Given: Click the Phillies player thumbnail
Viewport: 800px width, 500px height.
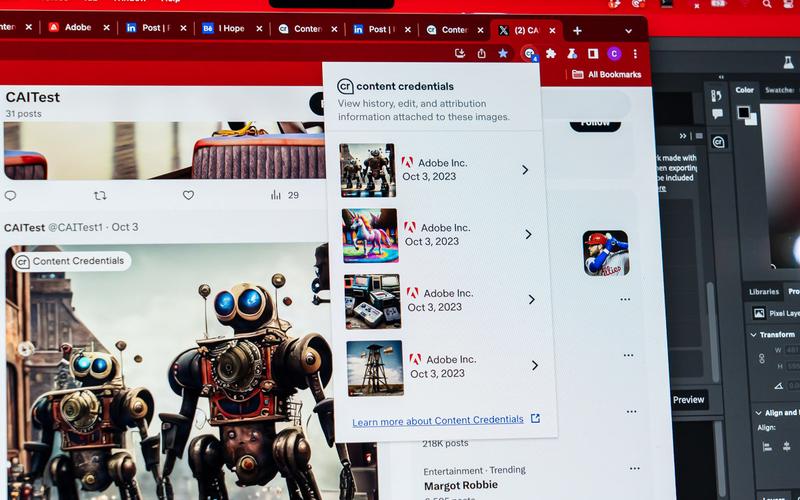Looking at the screenshot, I should [x=606, y=254].
